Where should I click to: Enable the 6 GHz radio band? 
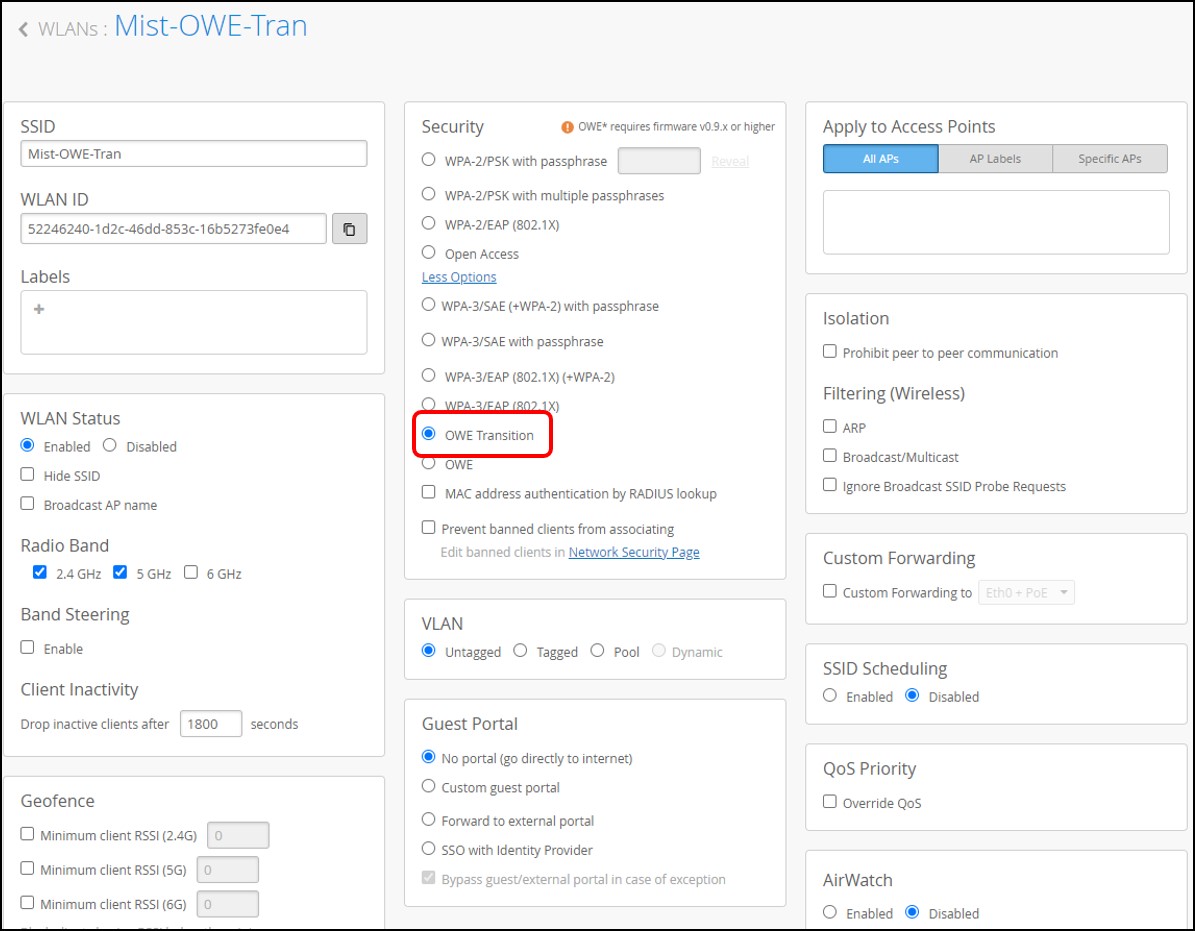(191, 572)
